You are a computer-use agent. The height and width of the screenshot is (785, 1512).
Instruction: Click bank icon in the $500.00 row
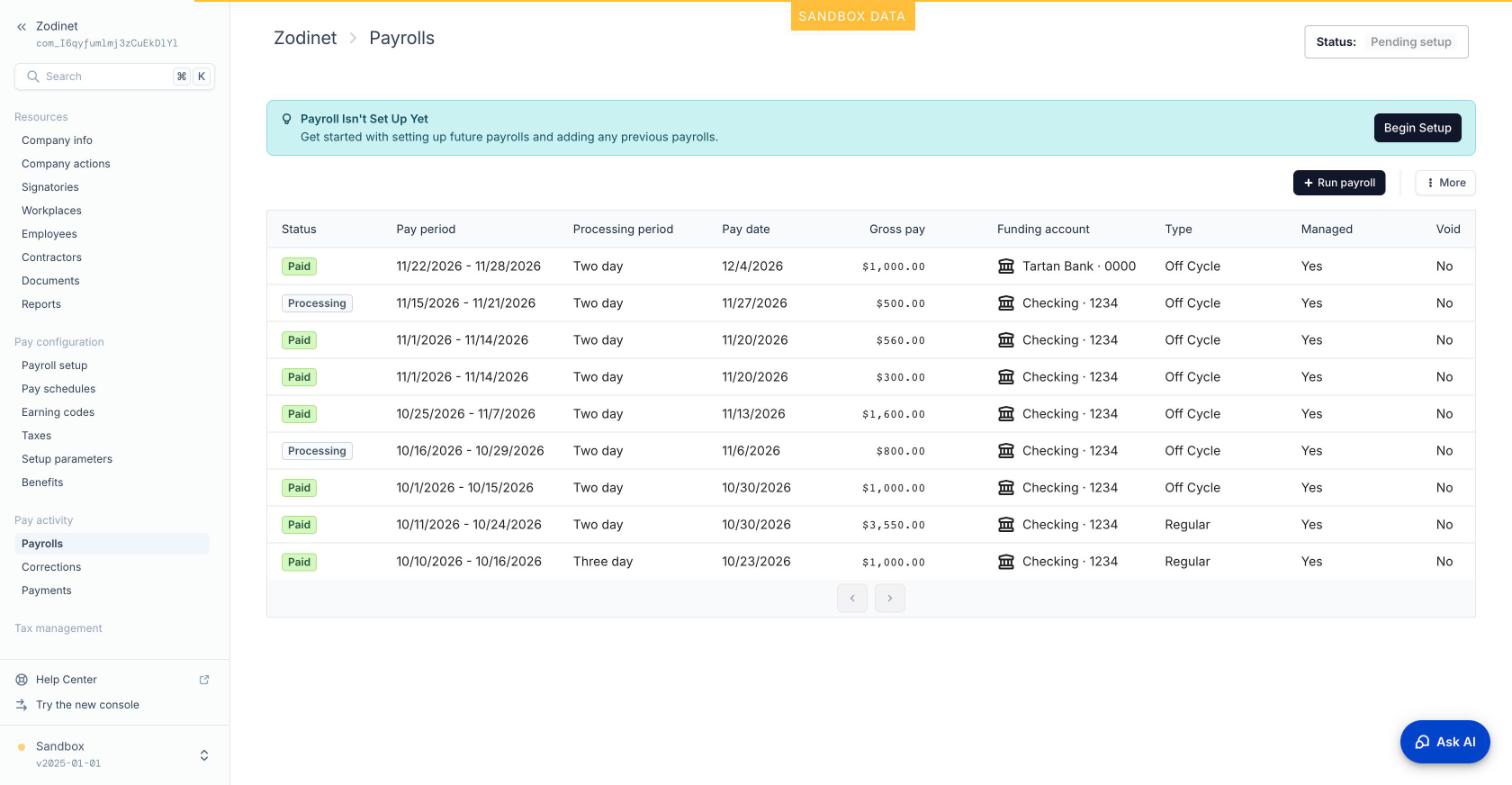(1006, 303)
